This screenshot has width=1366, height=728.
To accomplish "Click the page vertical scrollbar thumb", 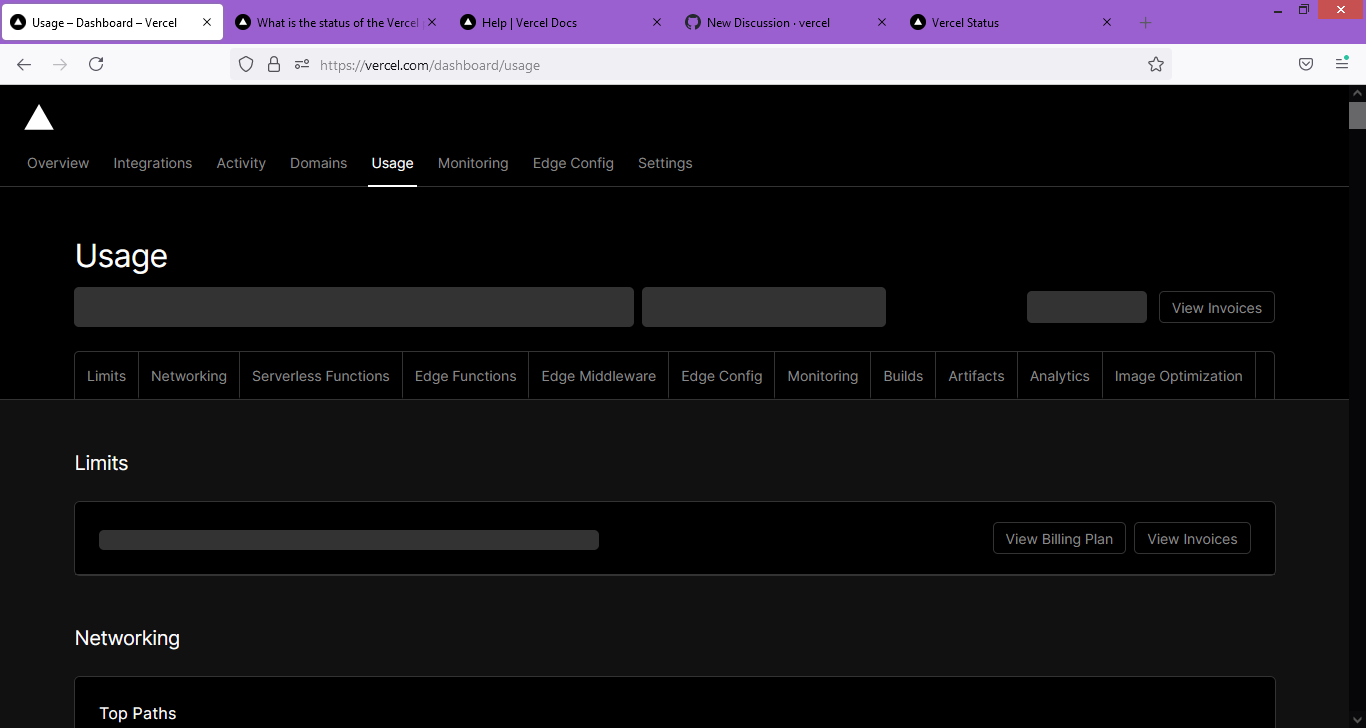I will coord(1357,115).
